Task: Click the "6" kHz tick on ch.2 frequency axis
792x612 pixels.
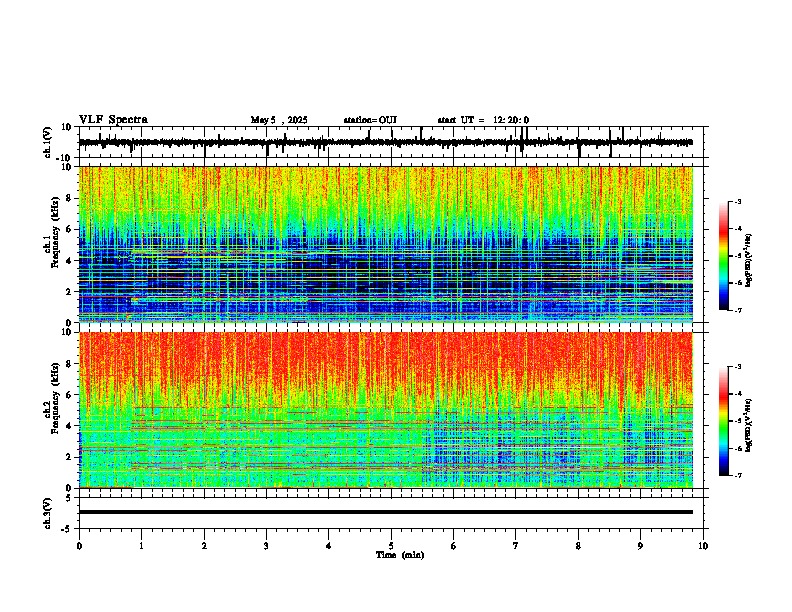Action: click(69, 395)
